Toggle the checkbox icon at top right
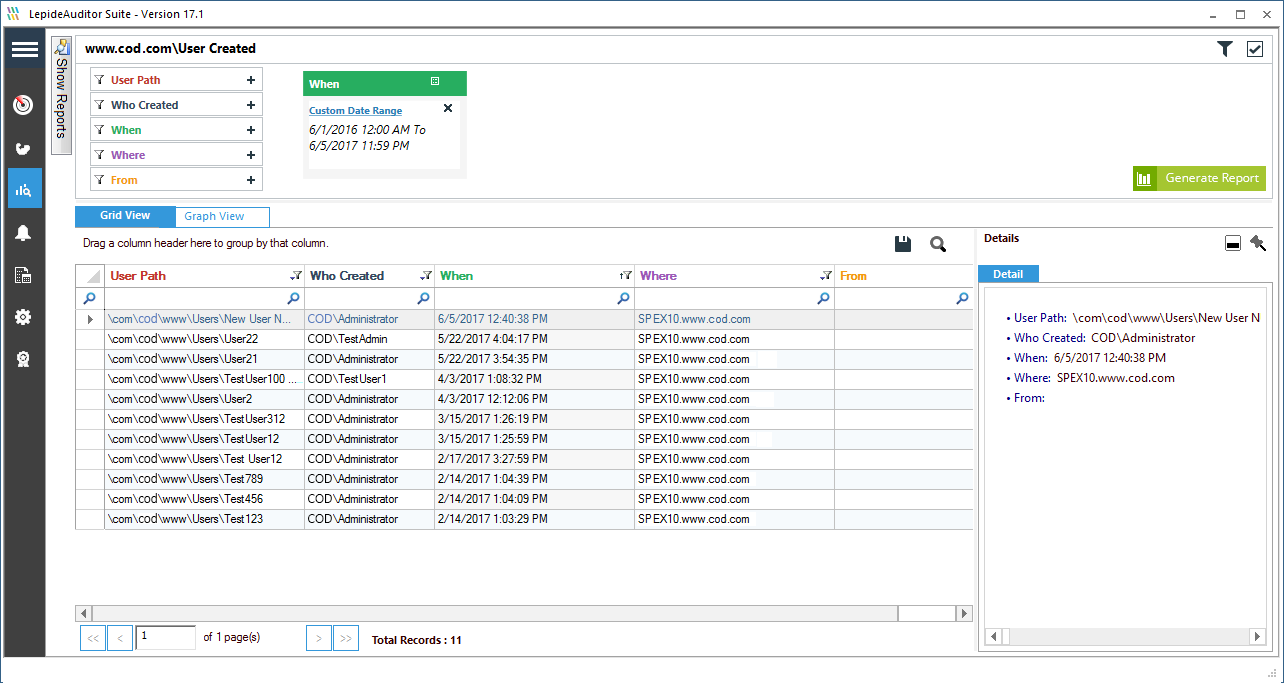Viewport: 1284px width, 683px height. click(x=1255, y=49)
